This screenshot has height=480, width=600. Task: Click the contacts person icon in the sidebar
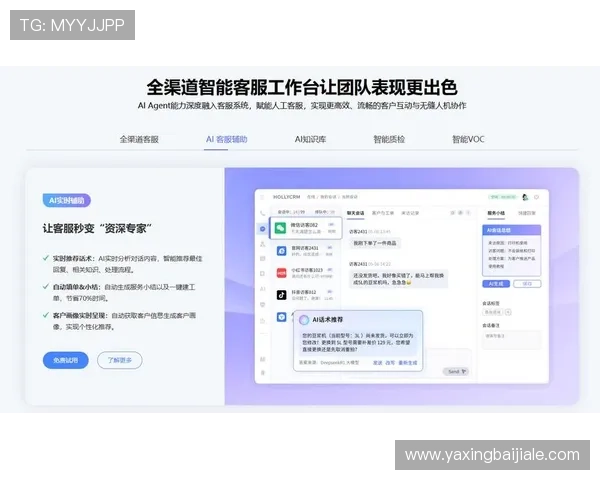click(262, 244)
